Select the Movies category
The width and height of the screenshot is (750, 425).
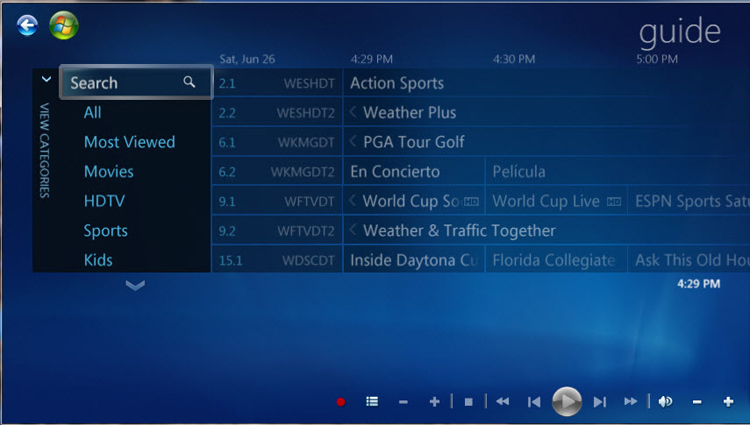pos(109,172)
